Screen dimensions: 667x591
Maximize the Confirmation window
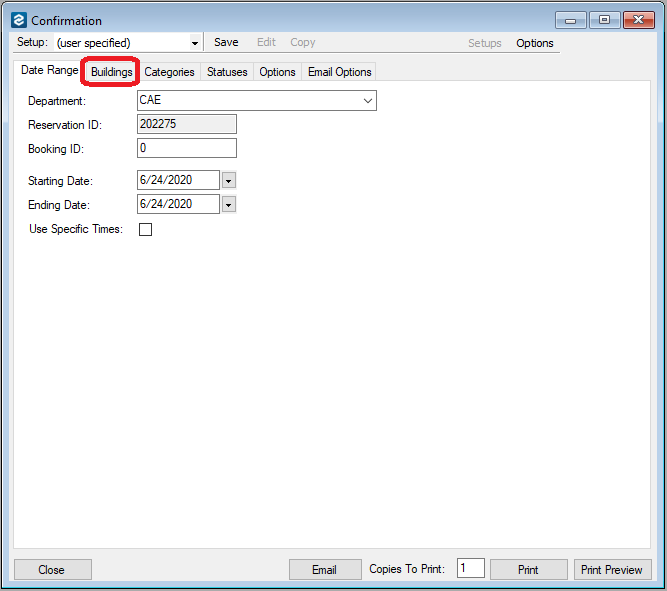pyautogui.click(x=604, y=20)
